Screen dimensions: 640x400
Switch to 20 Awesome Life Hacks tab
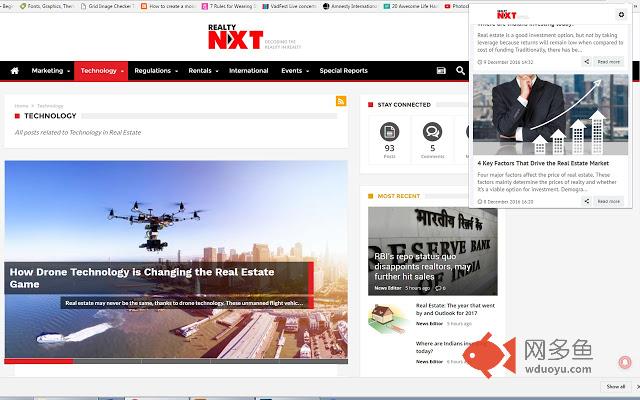410,6
